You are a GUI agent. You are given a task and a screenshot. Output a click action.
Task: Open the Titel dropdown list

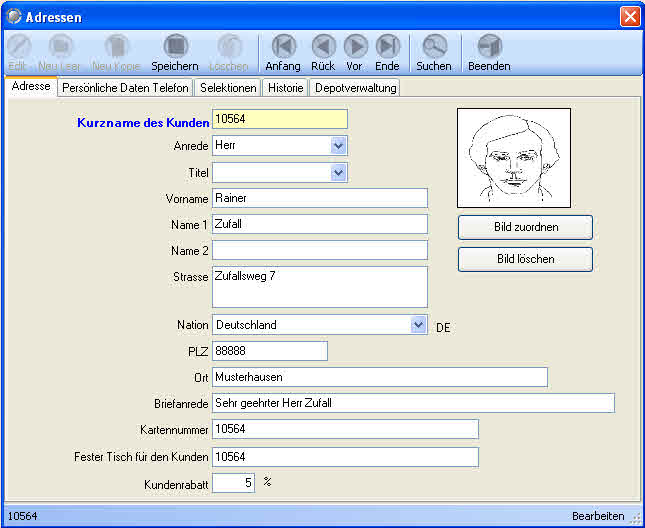[338, 173]
